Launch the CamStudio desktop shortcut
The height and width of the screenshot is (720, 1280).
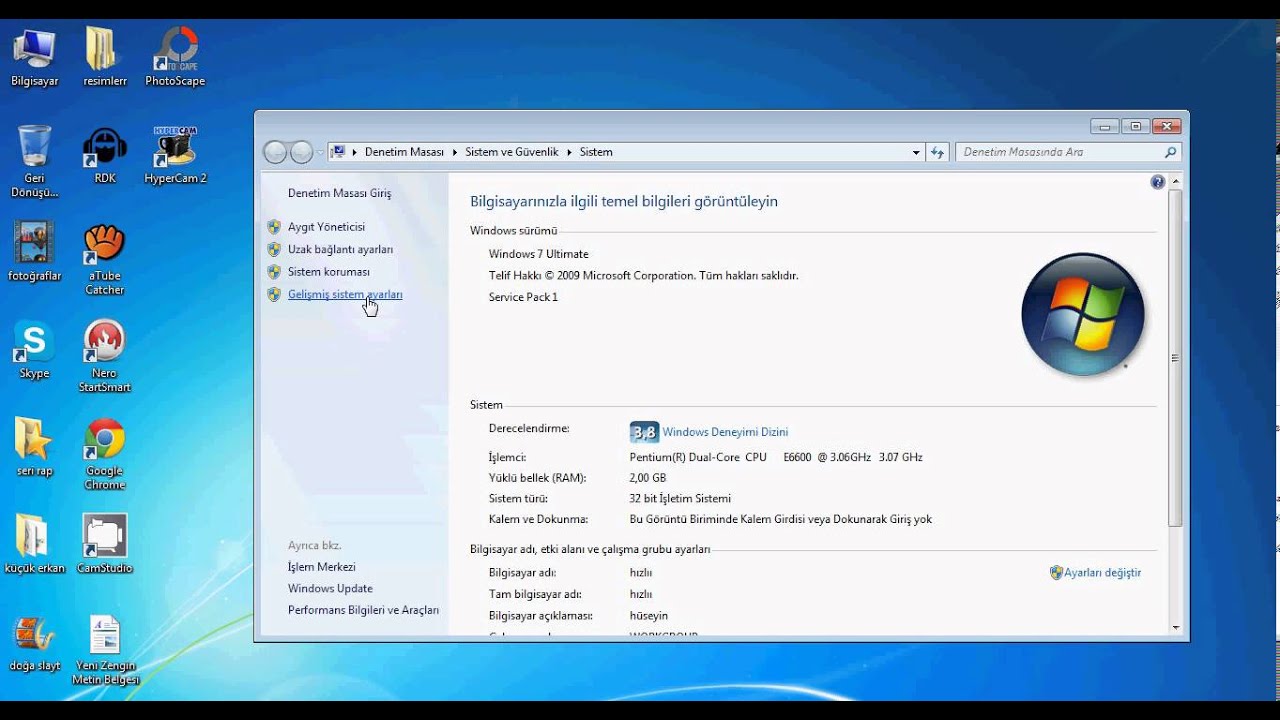105,545
